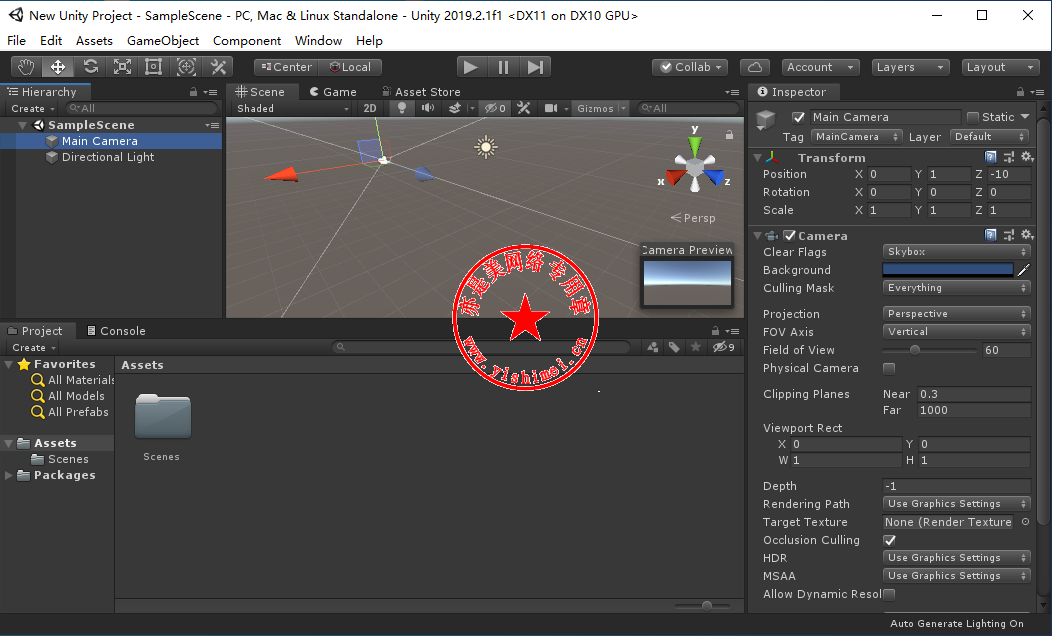Toggle scene effects icon
Image resolution: width=1052 pixels, height=636 pixels.
tap(454, 108)
